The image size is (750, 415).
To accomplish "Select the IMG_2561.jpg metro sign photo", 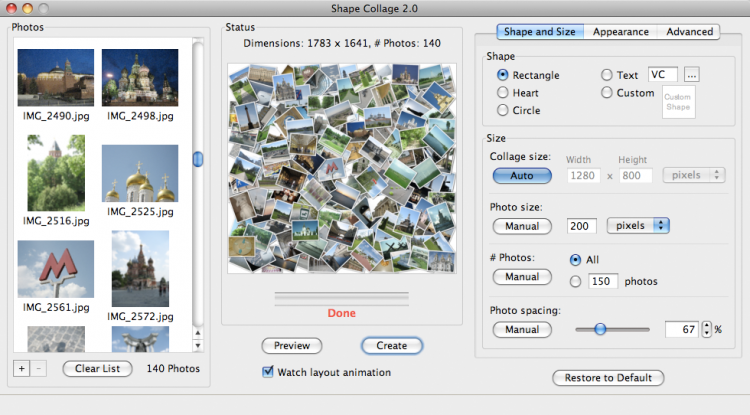I will (56, 269).
